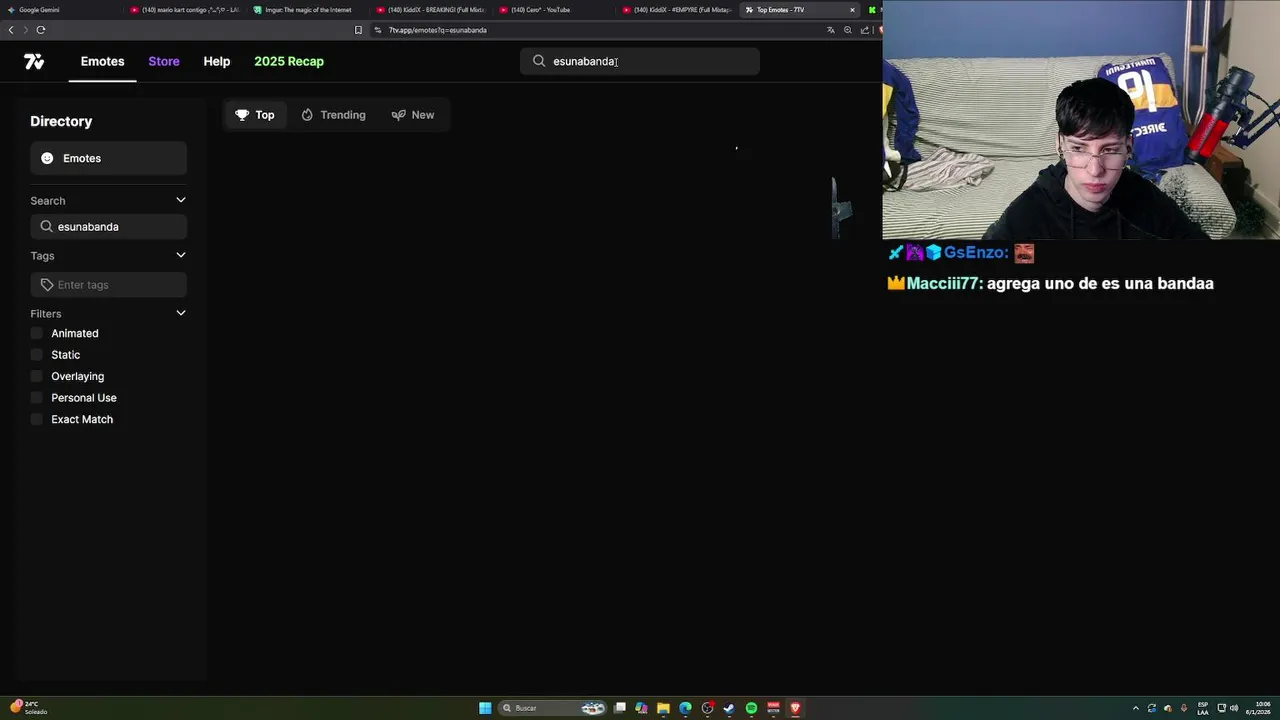Open Brave browser from the taskbar
Viewport: 1280px width, 720px height.
pyautogui.click(x=795, y=708)
